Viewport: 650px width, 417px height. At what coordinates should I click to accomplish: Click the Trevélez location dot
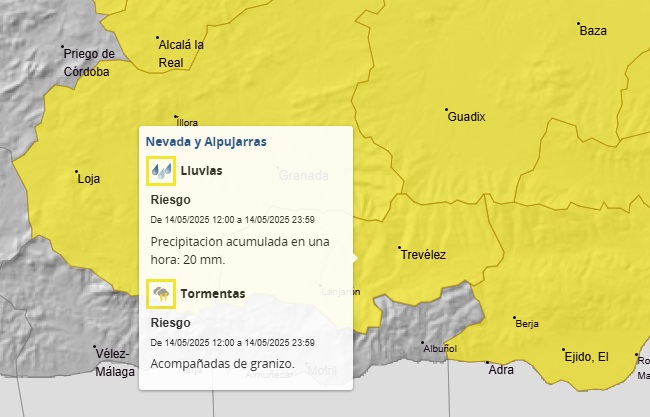(x=399, y=248)
